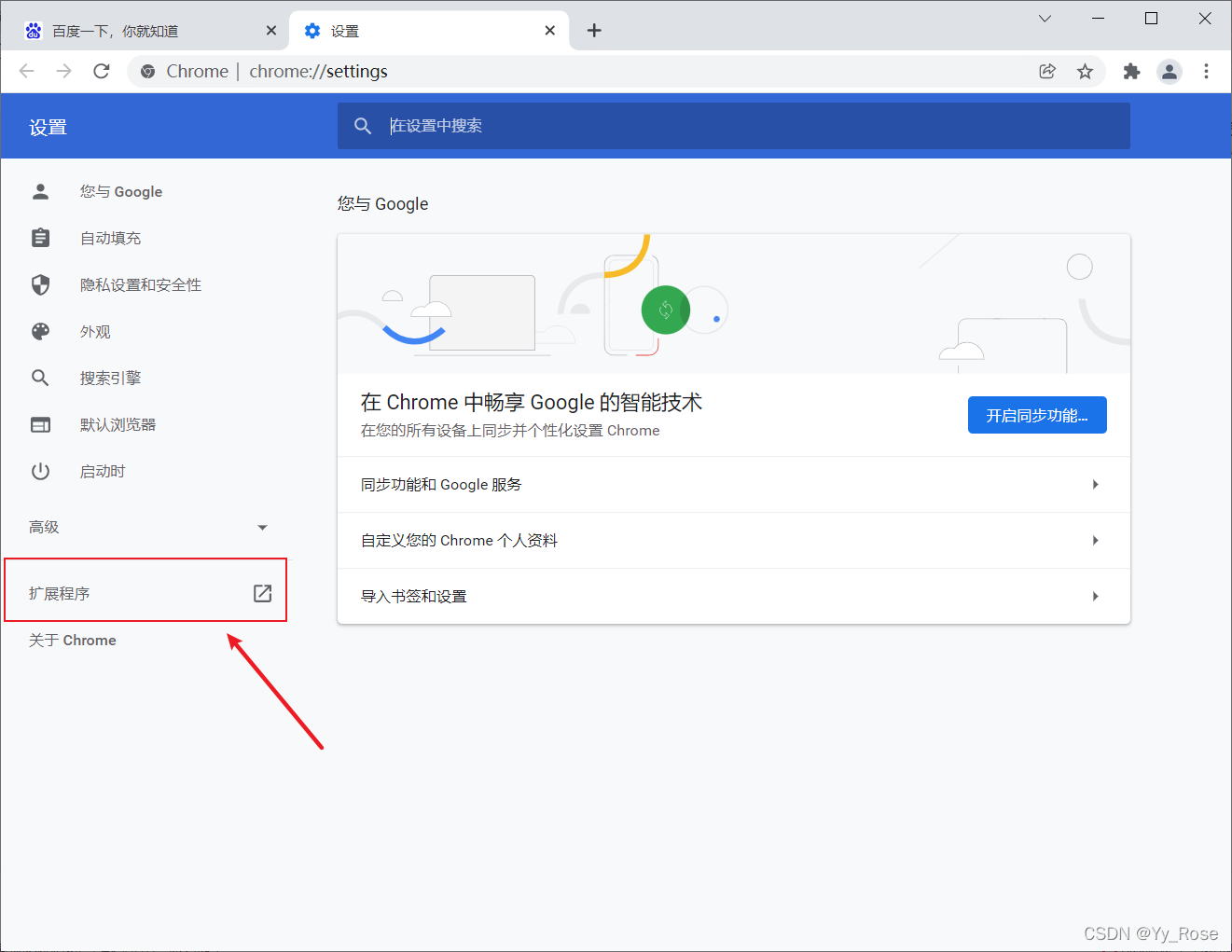
Task: Close the 设置 tab
Action: [550, 31]
